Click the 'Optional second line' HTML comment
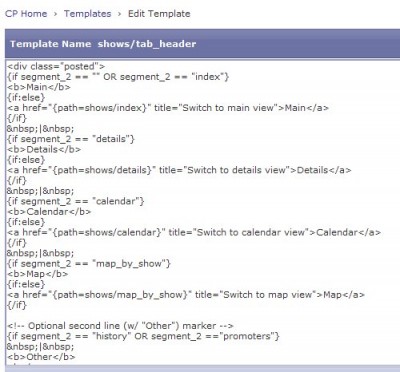400x372 pixels. coord(120,325)
